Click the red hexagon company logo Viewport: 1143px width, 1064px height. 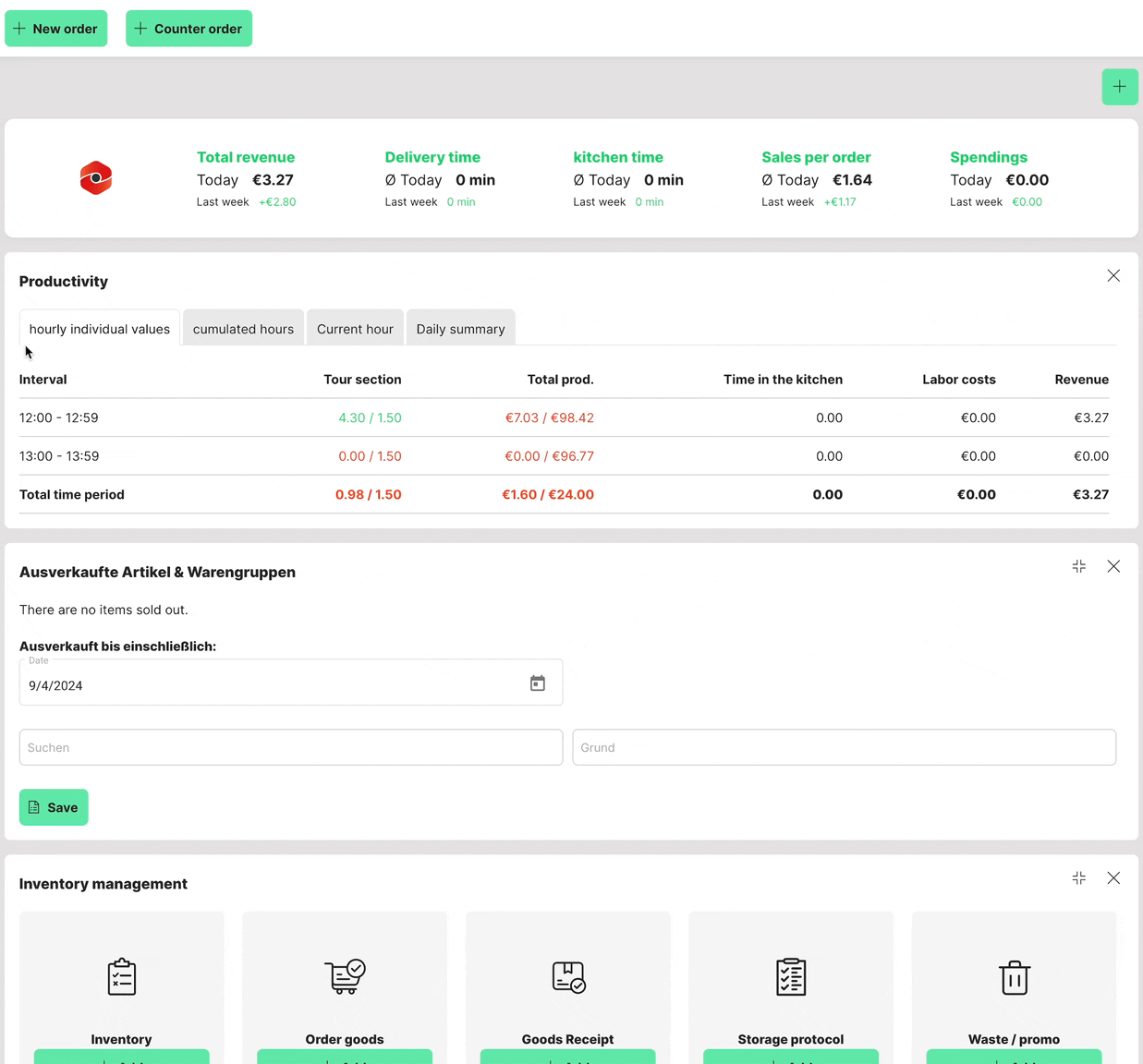96,178
